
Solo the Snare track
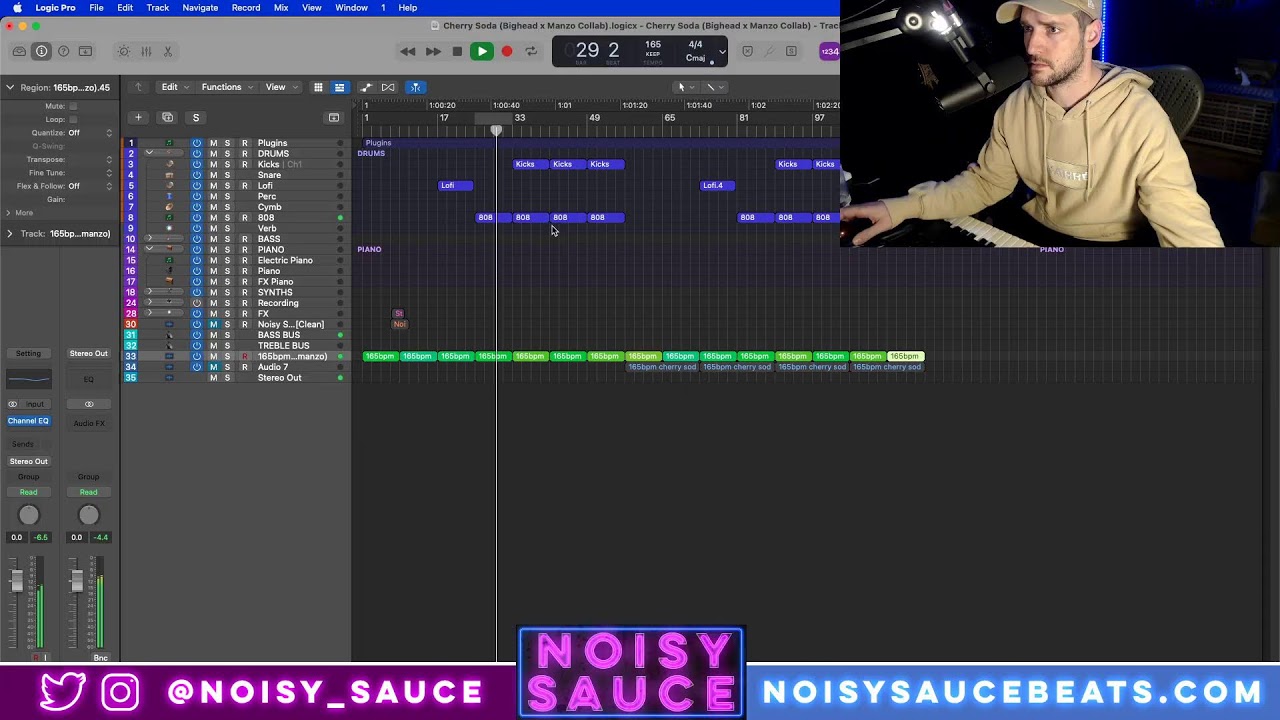[x=227, y=175]
